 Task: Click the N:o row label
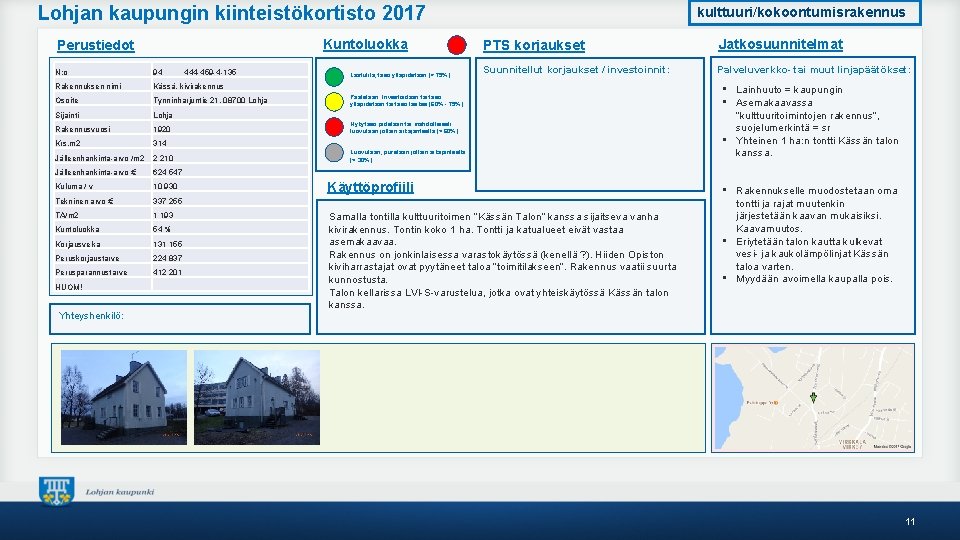[62, 72]
